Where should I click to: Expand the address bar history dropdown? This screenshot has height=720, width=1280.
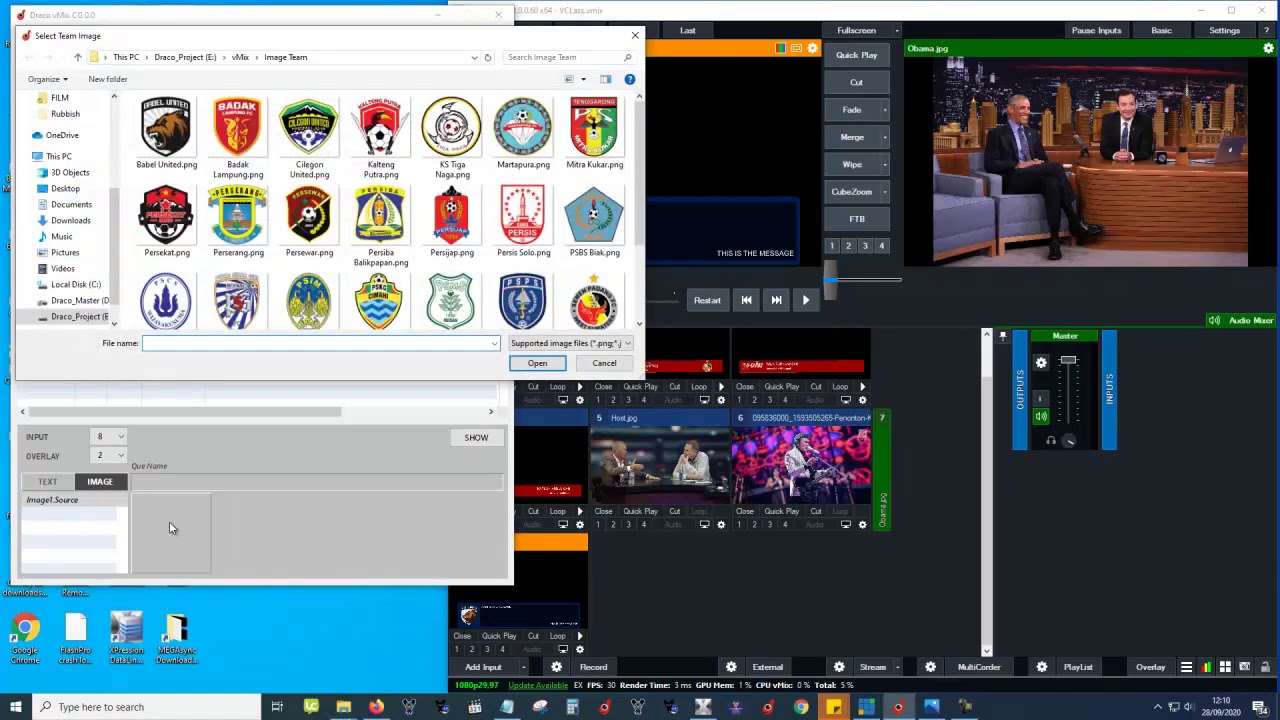pyautogui.click(x=474, y=57)
